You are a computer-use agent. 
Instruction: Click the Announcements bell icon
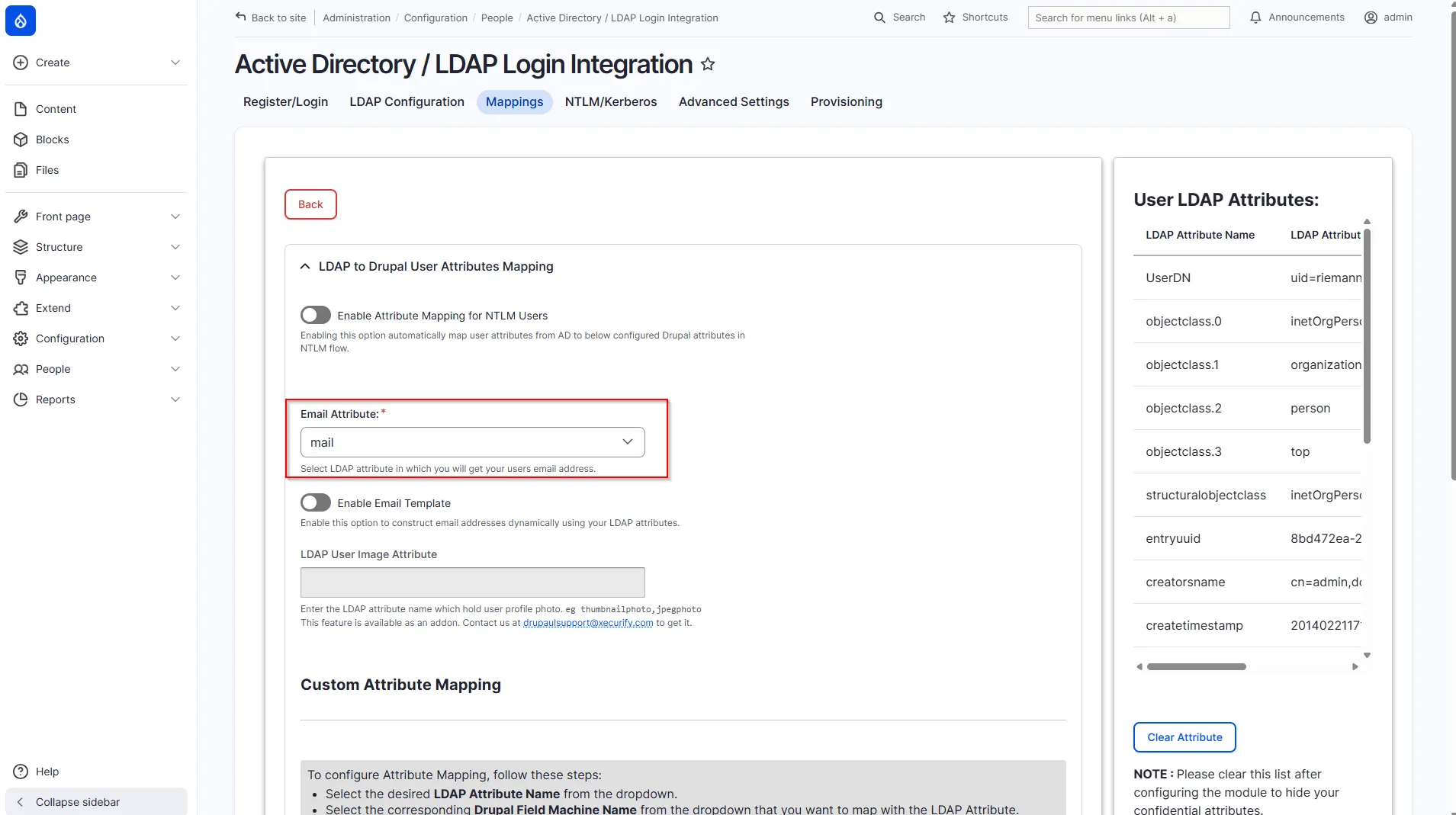pyautogui.click(x=1255, y=18)
